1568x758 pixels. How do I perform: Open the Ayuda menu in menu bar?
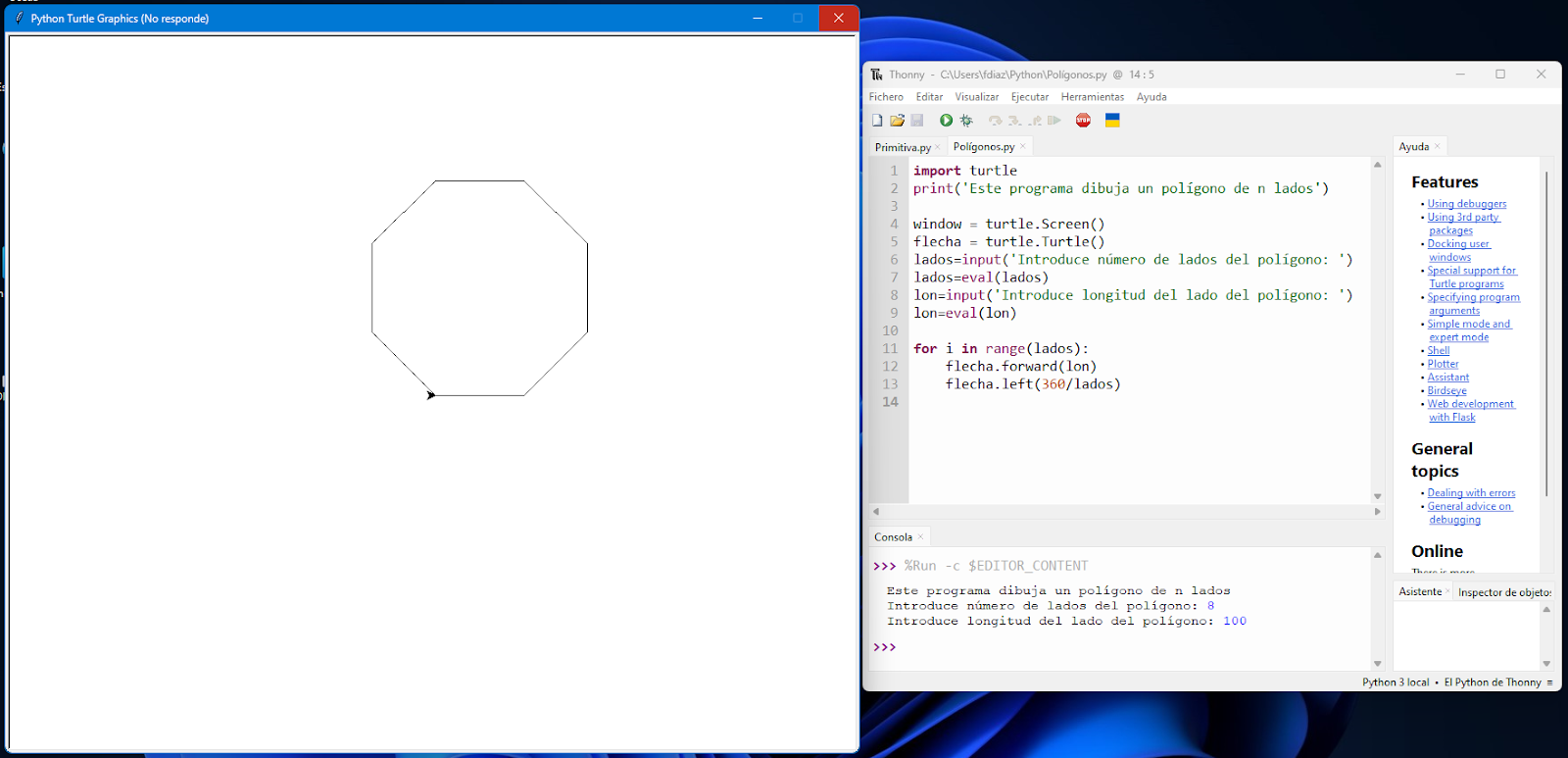click(1151, 97)
